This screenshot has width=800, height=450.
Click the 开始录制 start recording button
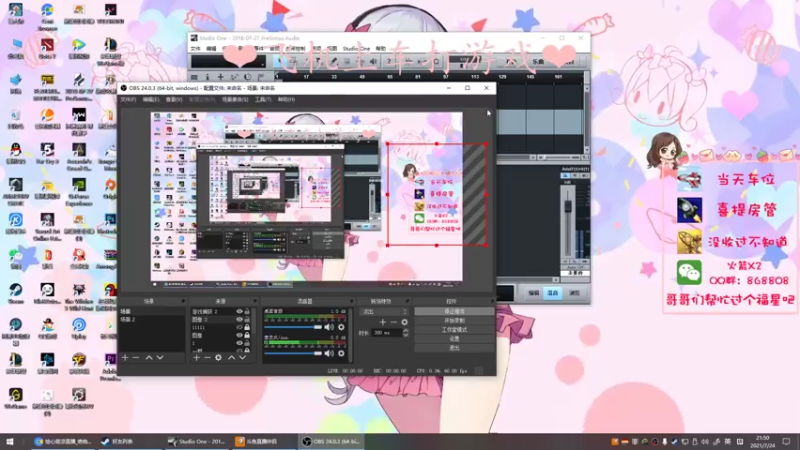454,320
